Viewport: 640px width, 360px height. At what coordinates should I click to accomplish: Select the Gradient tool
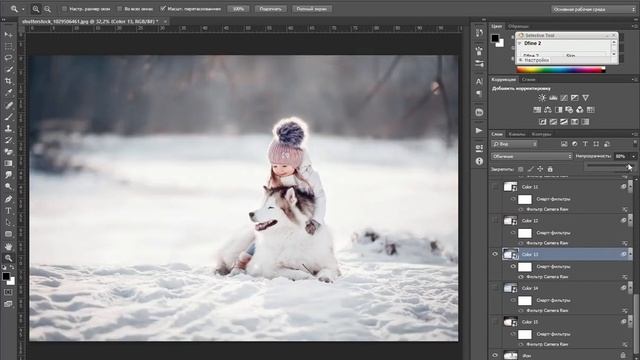coord(8,163)
